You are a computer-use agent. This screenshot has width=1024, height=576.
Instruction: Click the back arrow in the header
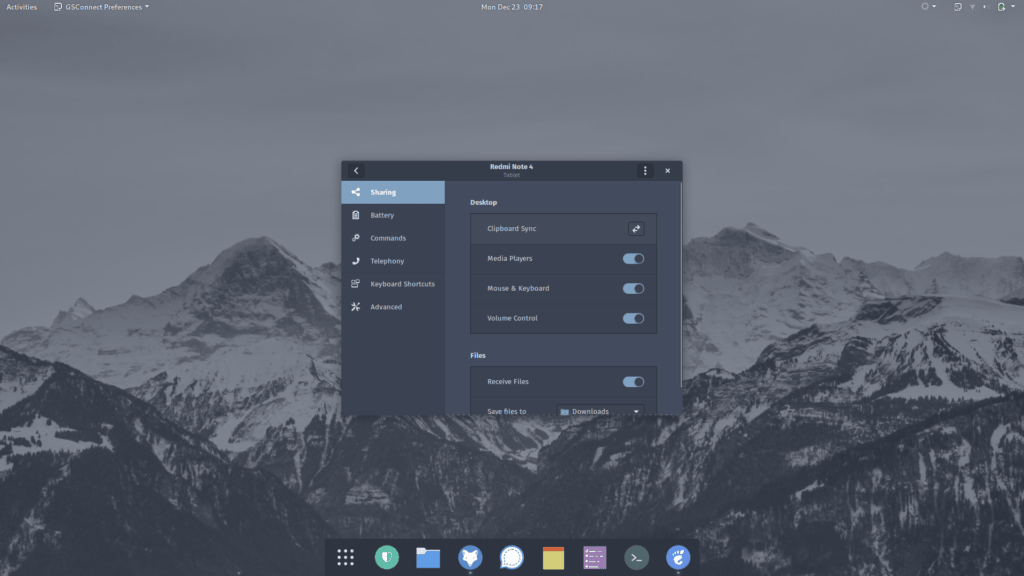tap(356, 171)
